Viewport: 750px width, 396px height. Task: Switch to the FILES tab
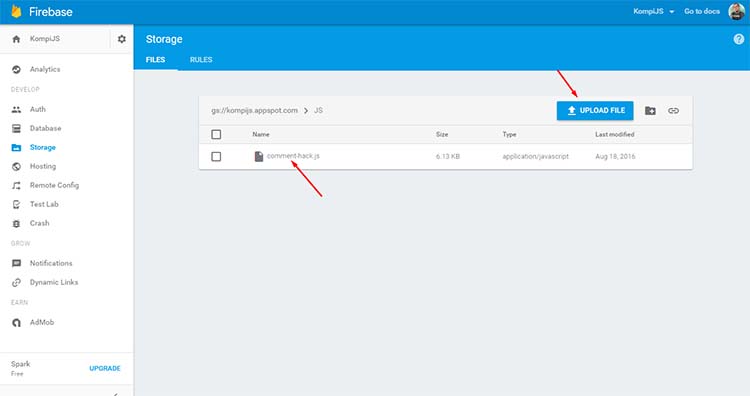[x=155, y=60]
